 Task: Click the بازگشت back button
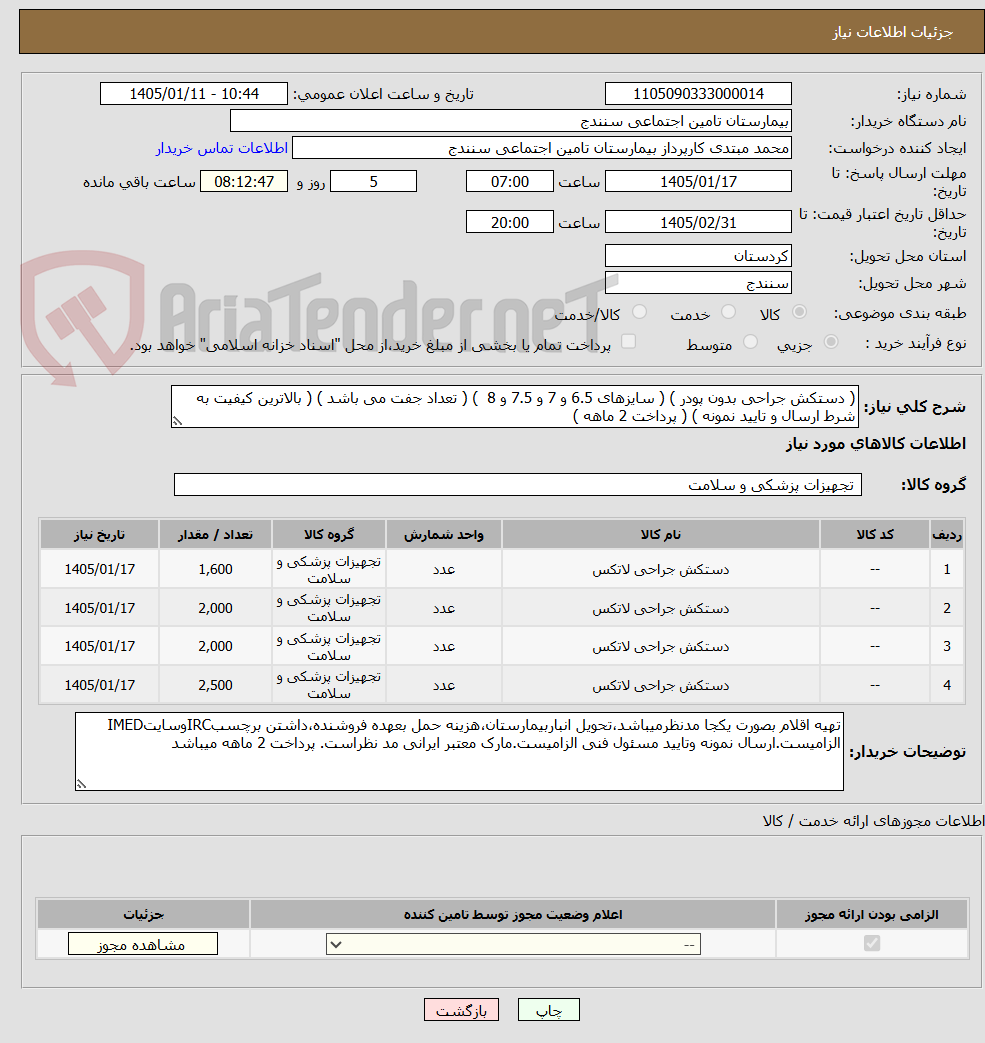click(x=462, y=1010)
